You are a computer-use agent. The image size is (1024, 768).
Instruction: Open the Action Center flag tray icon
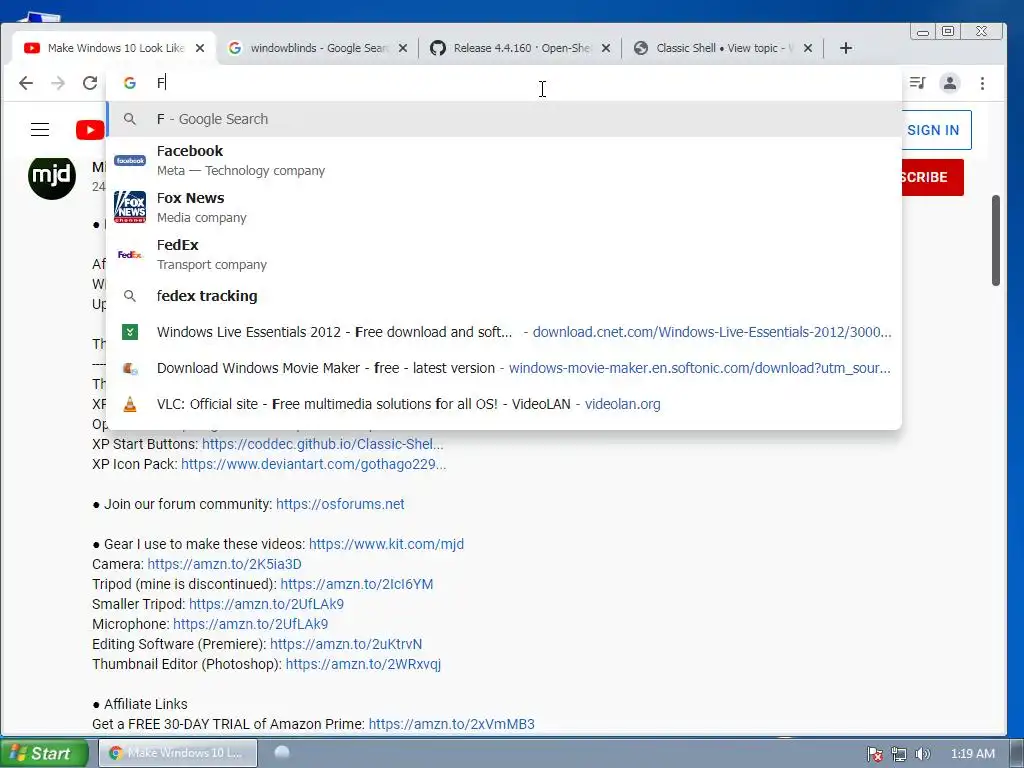[x=875, y=754]
